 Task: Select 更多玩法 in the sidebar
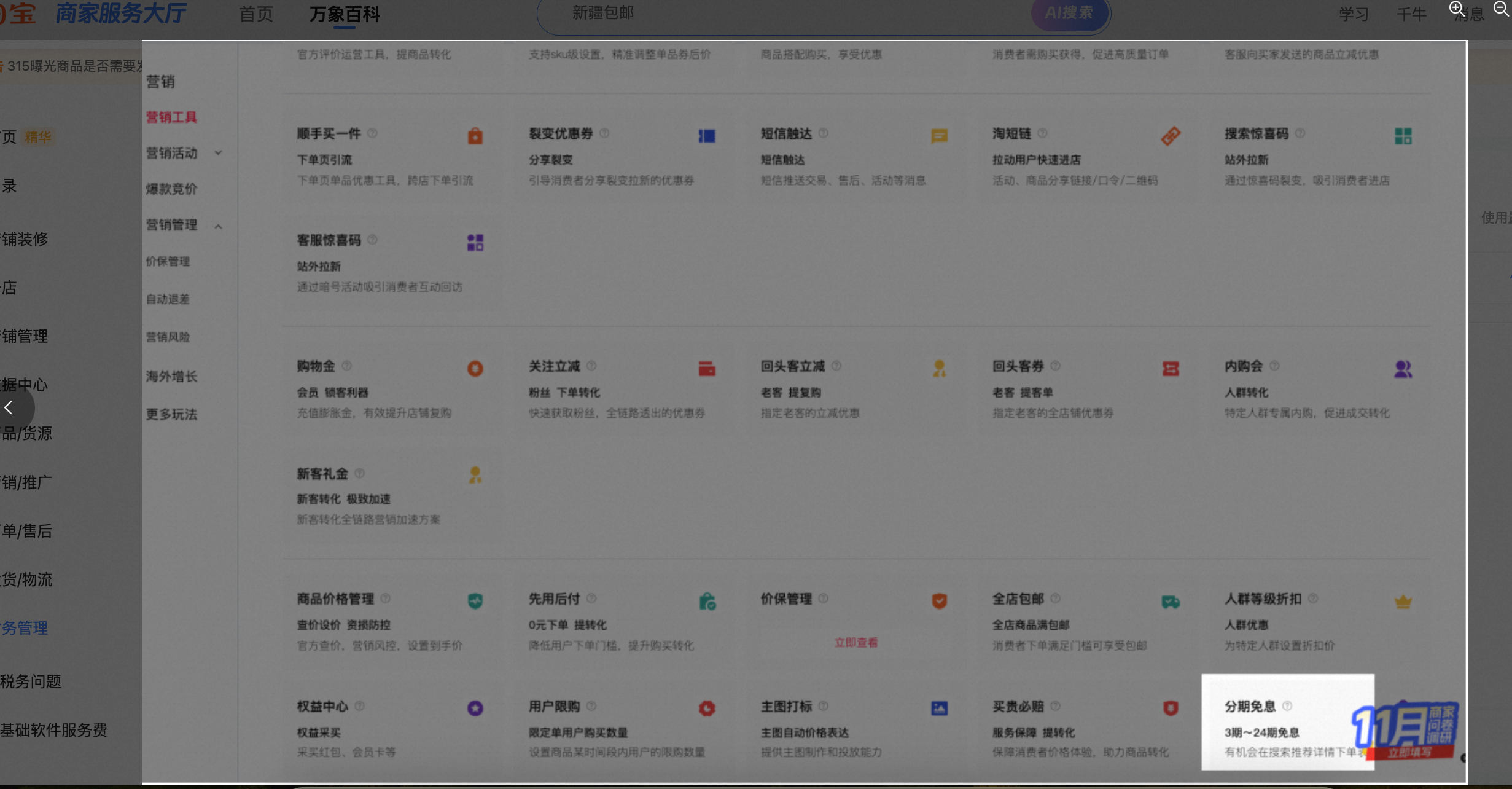[x=171, y=414]
